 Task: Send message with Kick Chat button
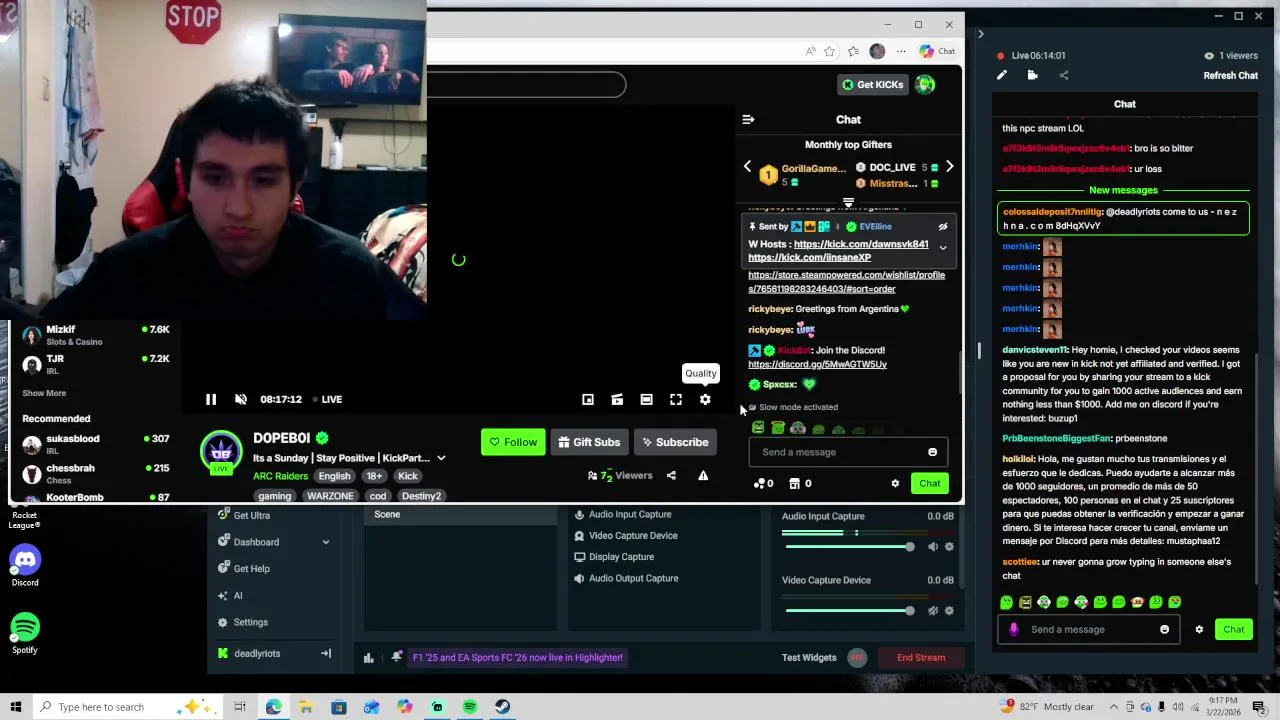[x=930, y=484]
